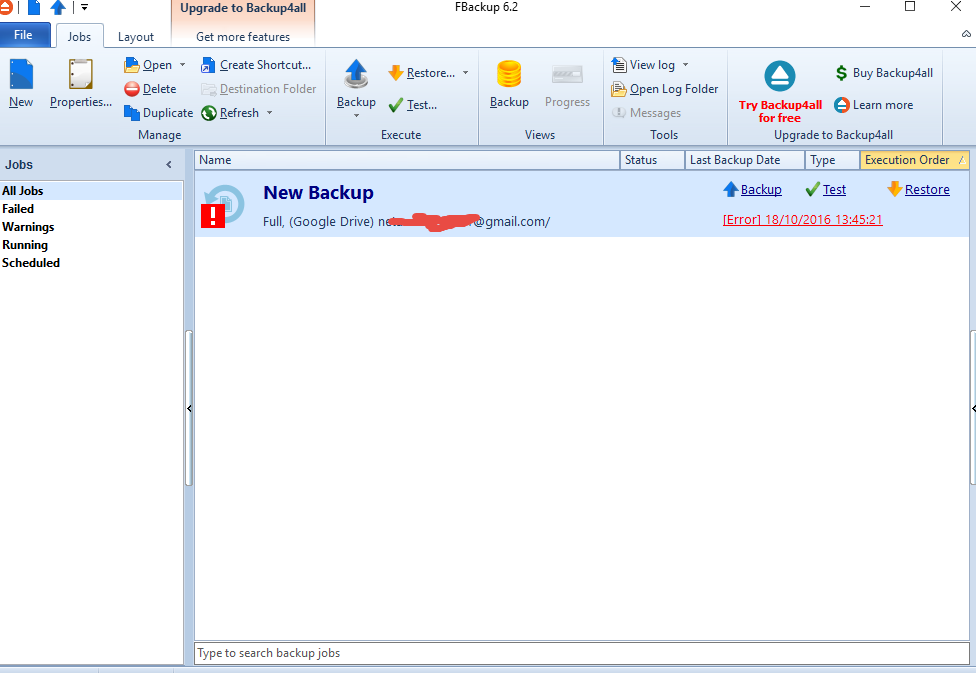976x673 pixels.
Task: Click Create Shortcut in ribbon
Action: click(256, 65)
